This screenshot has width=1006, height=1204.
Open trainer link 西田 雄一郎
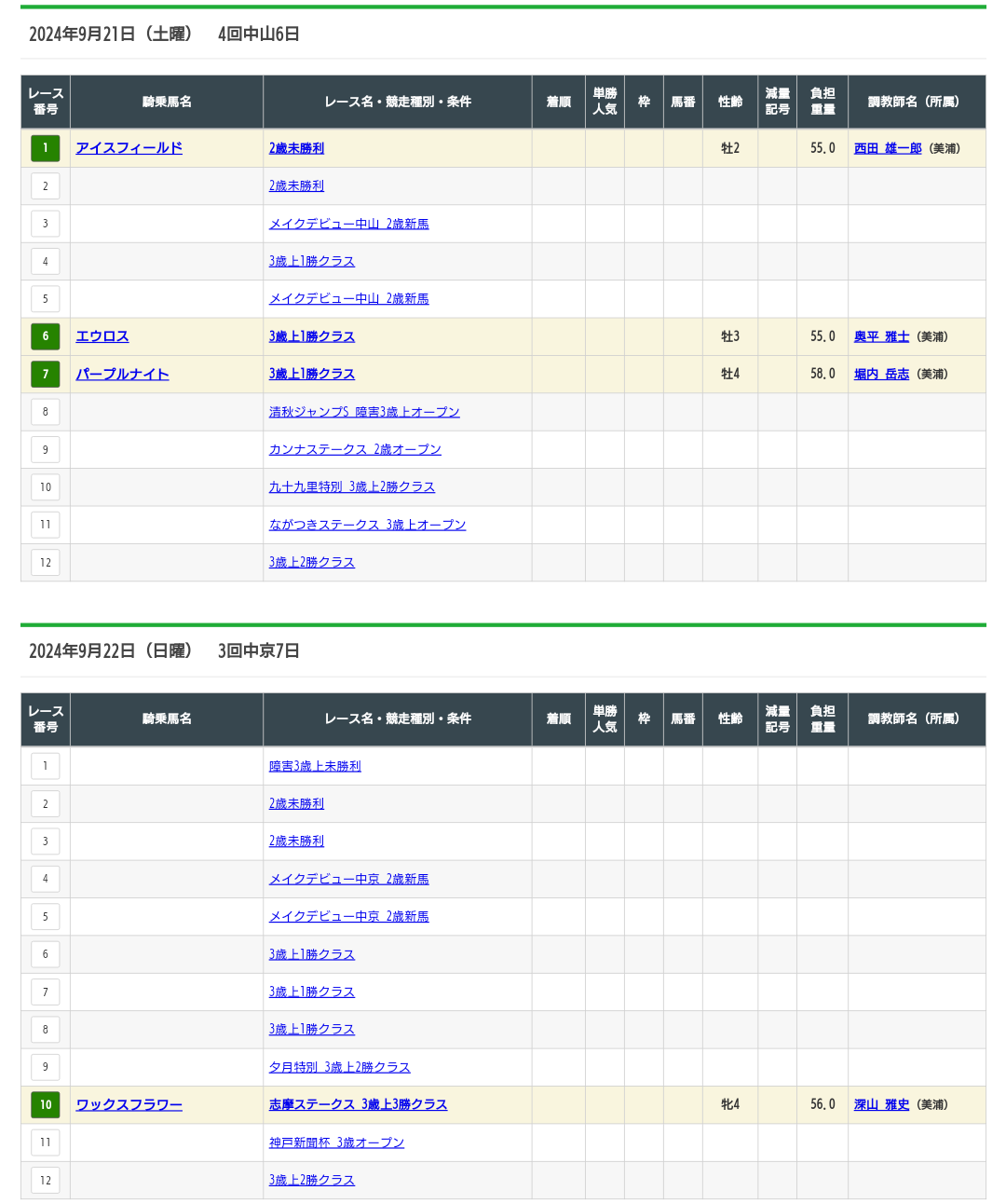click(x=888, y=148)
